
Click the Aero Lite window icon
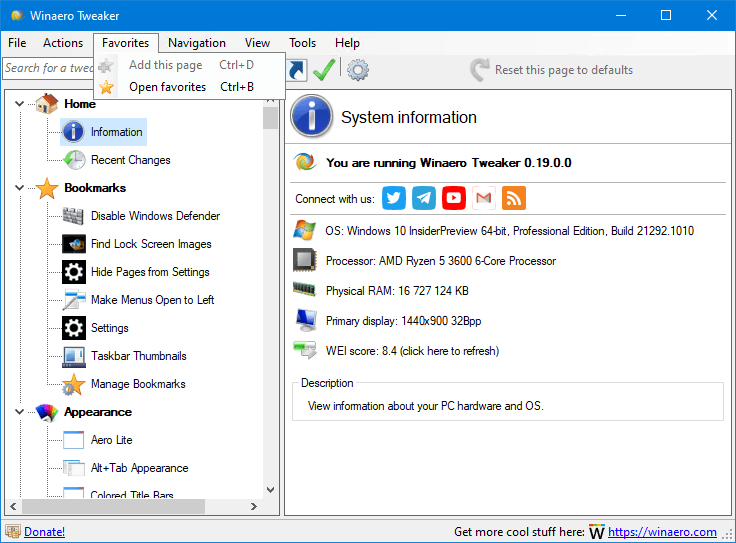pyautogui.click(x=74, y=440)
